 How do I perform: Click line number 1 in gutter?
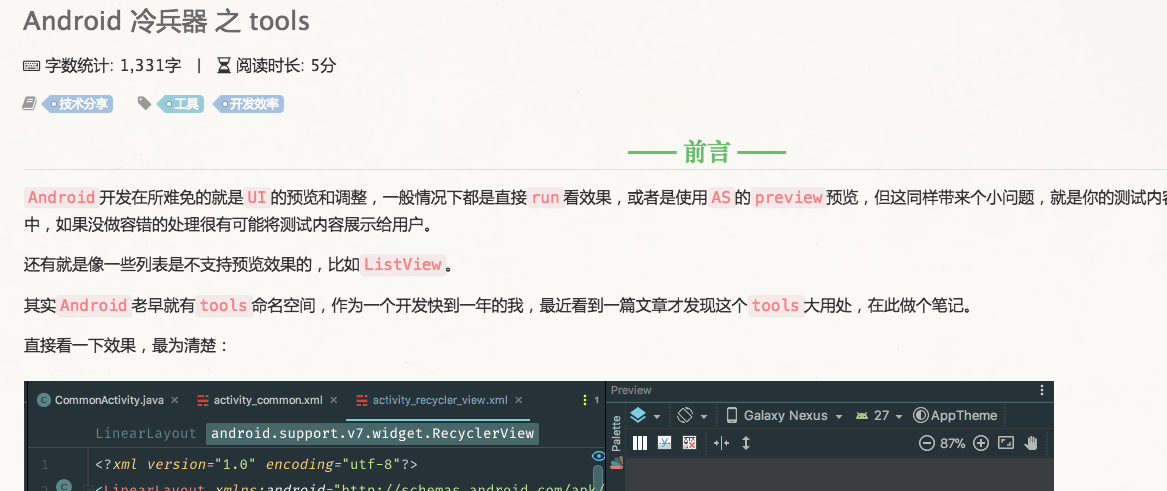pos(45,465)
